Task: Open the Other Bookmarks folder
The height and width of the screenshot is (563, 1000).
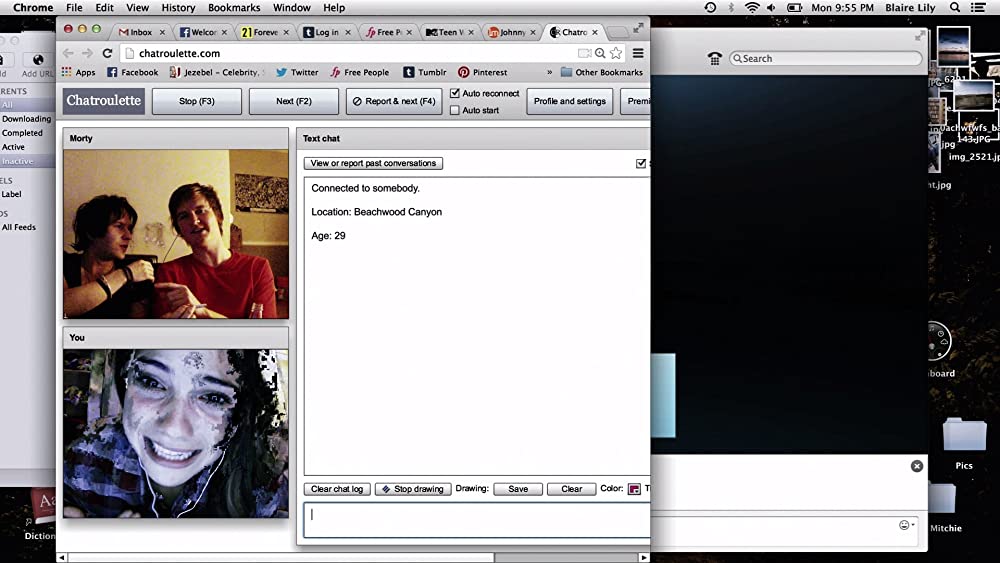Action: 601,72
